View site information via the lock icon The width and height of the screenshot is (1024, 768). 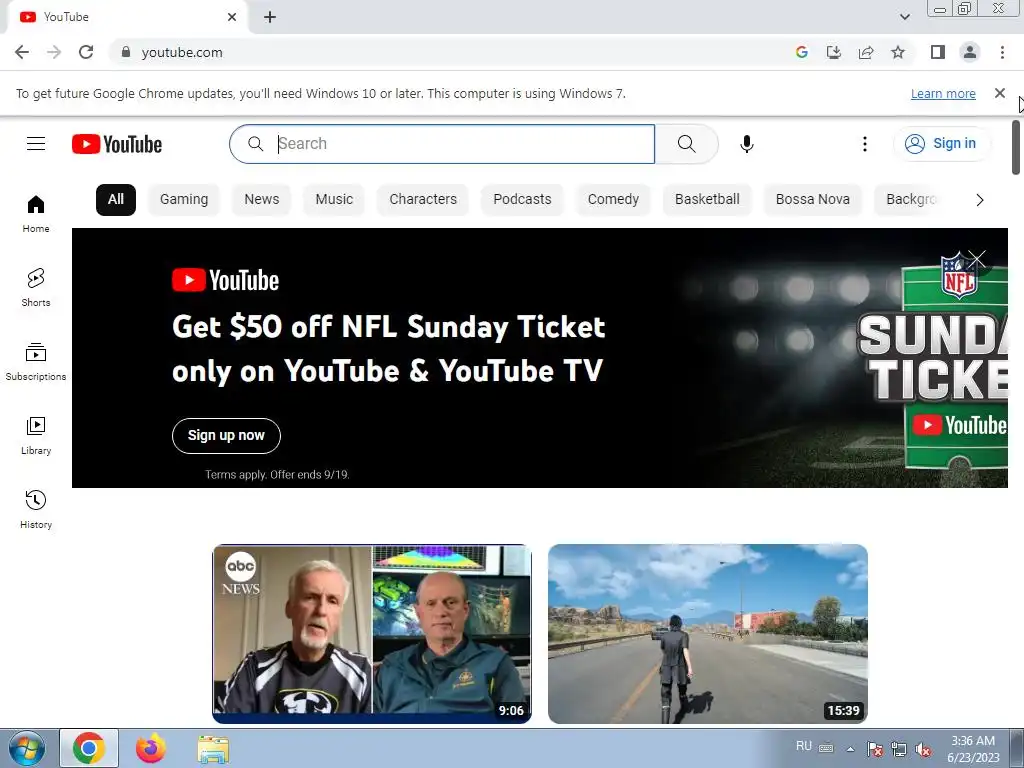125,52
